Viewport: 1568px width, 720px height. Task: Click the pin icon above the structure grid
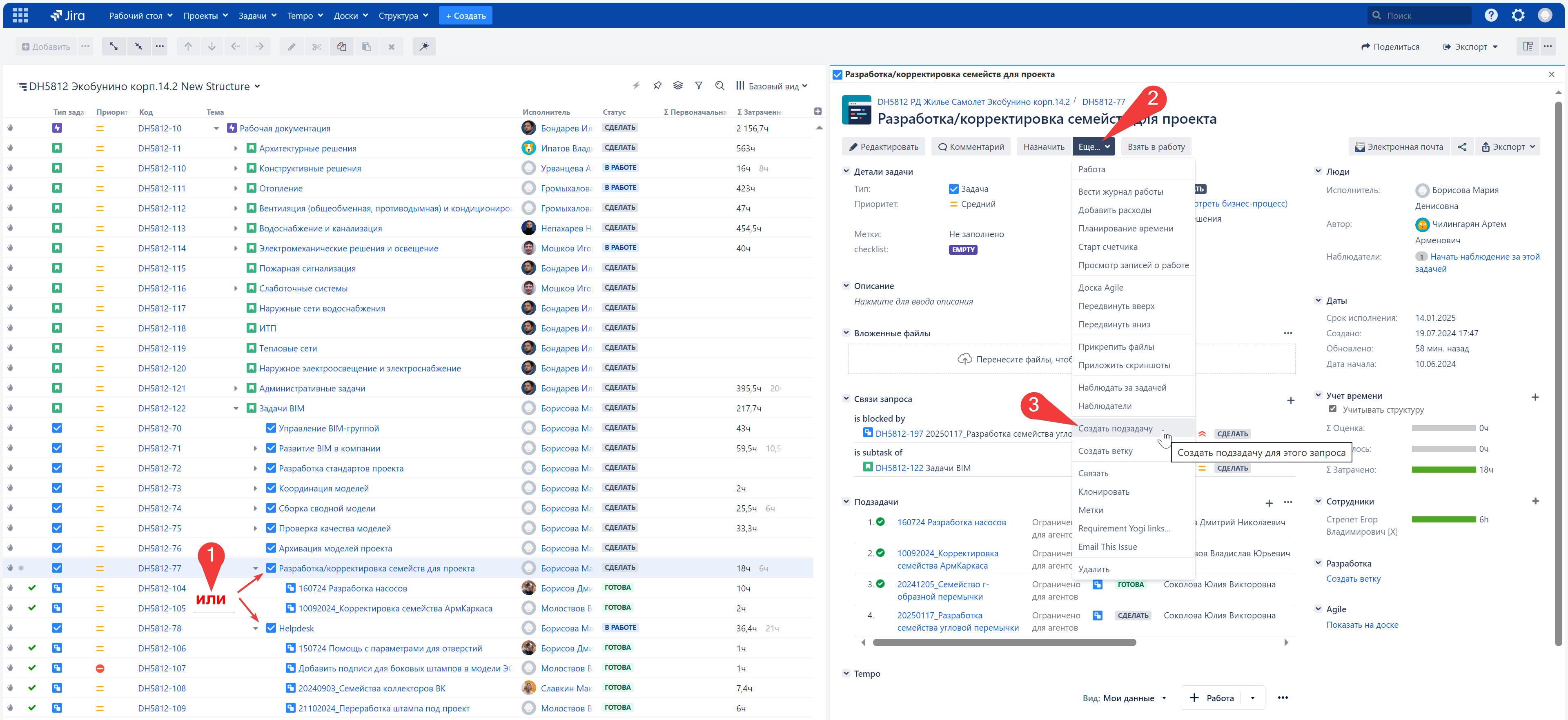point(657,86)
